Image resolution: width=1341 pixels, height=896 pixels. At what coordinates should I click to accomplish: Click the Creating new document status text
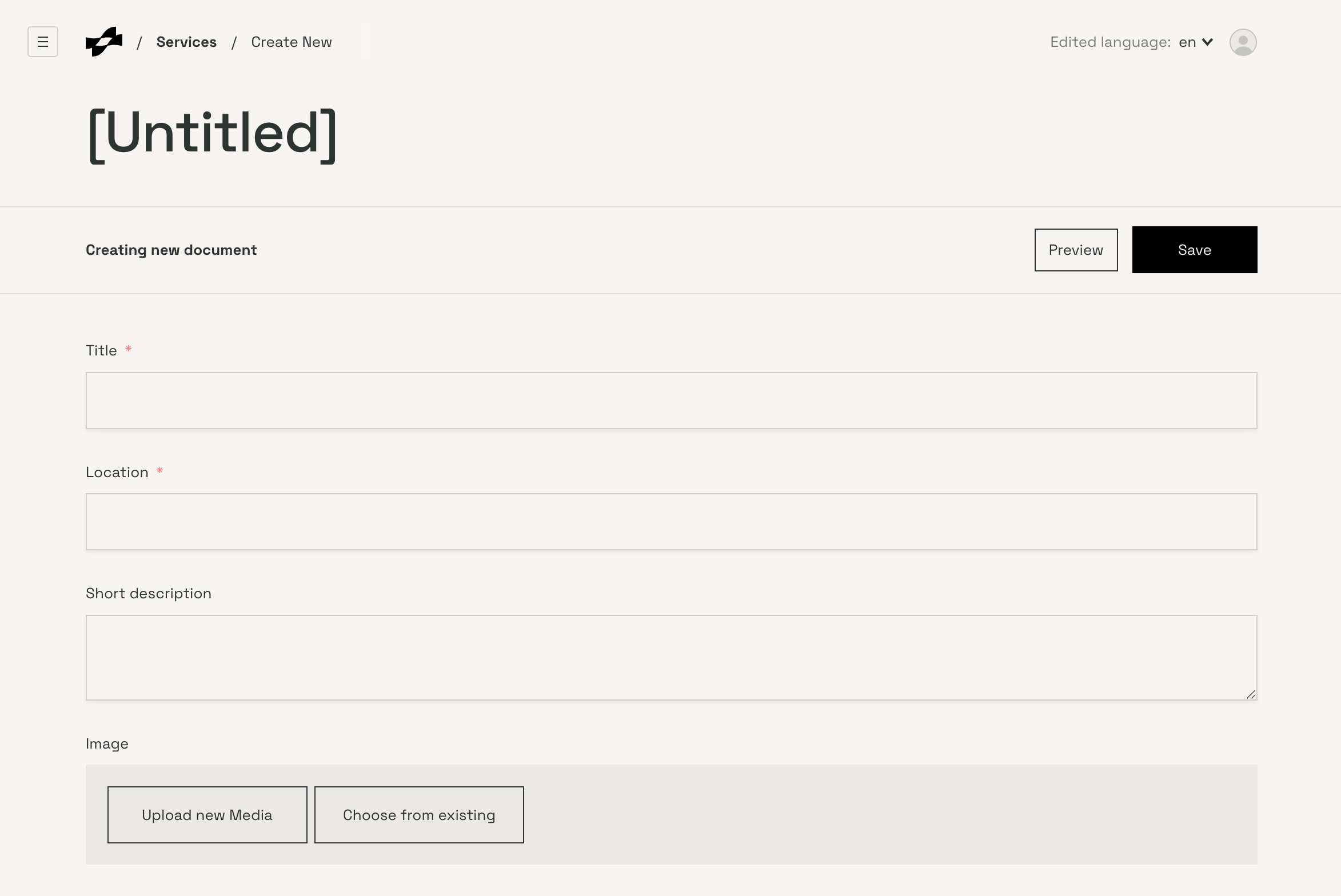point(171,250)
